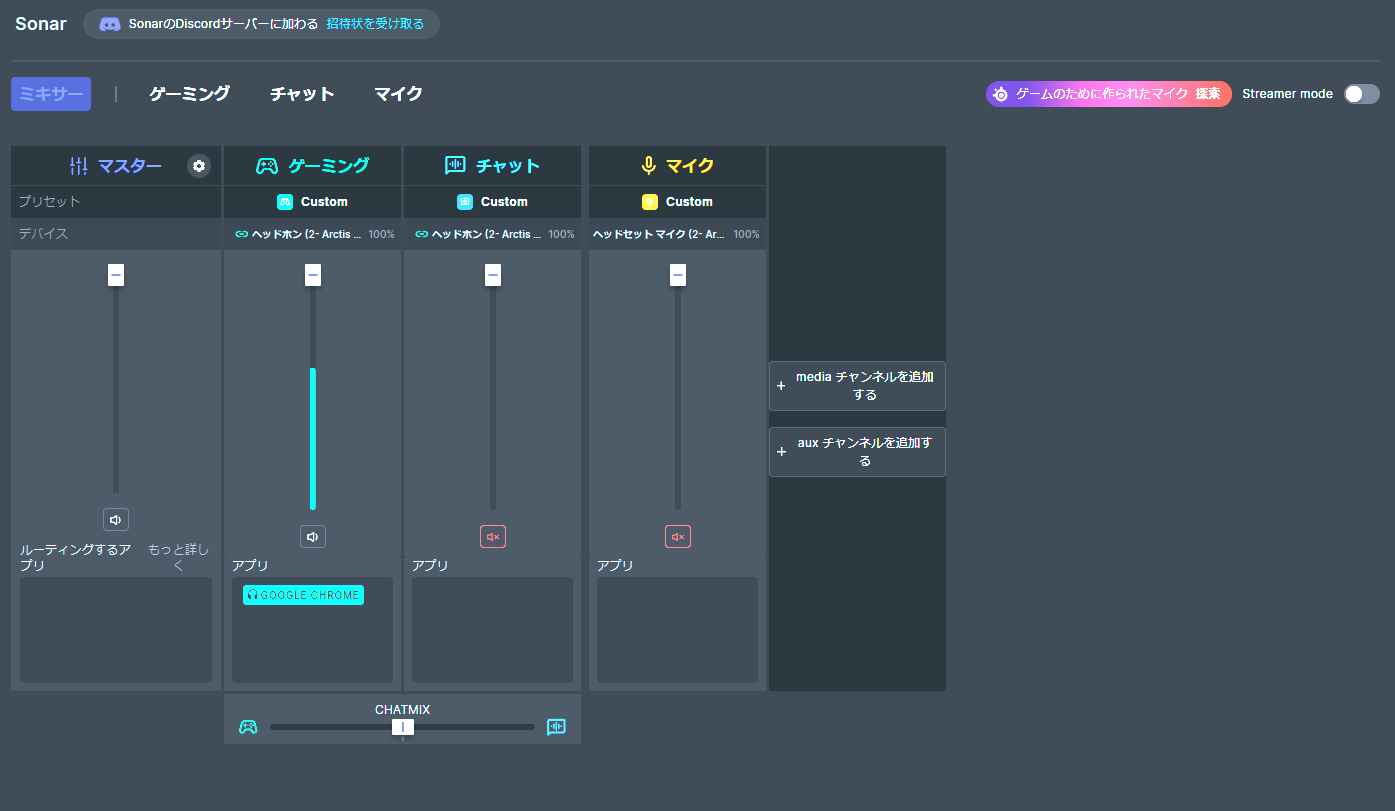The height and width of the screenshot is (811, 1395).
Task: Open Gaming Custom preset dropdown
Action: pos(313,202)
